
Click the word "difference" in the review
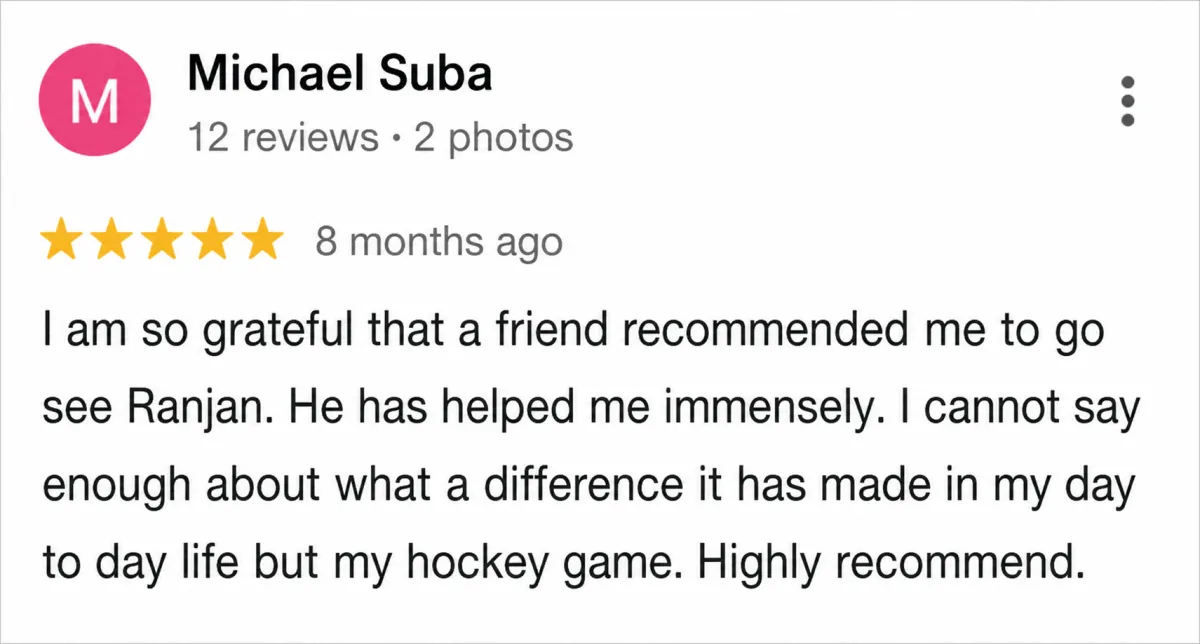pyautogui.click(x=565, y=489)
